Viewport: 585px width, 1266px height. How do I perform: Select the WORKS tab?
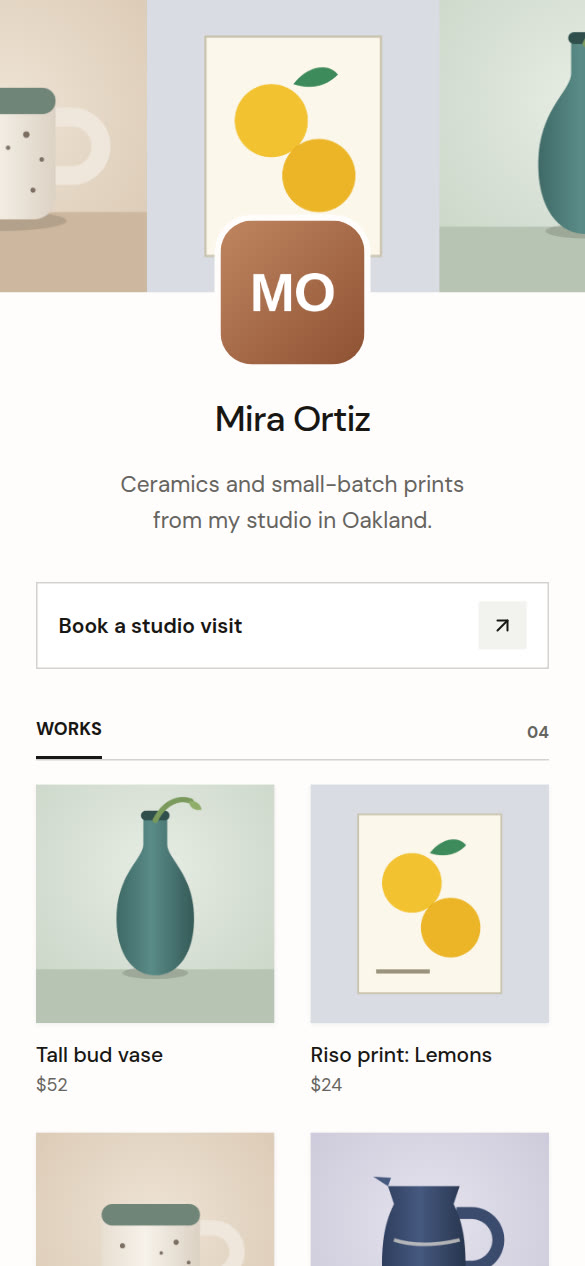pos(69,732)
